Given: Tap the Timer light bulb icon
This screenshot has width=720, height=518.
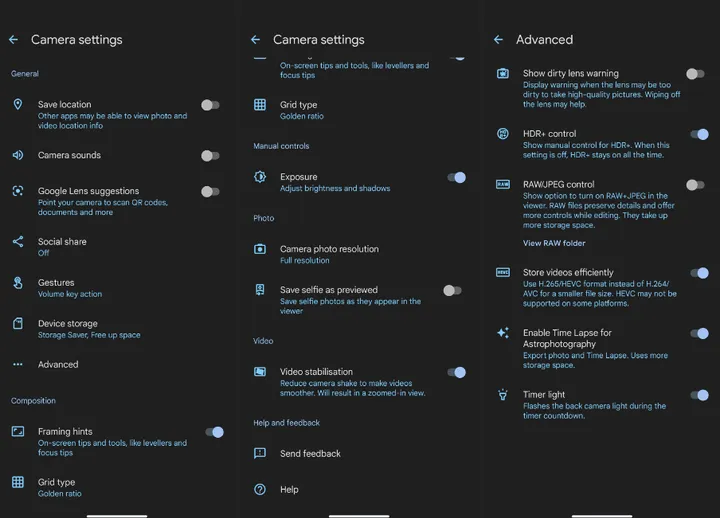Looking at the screenshot, I should pos(503,395).
